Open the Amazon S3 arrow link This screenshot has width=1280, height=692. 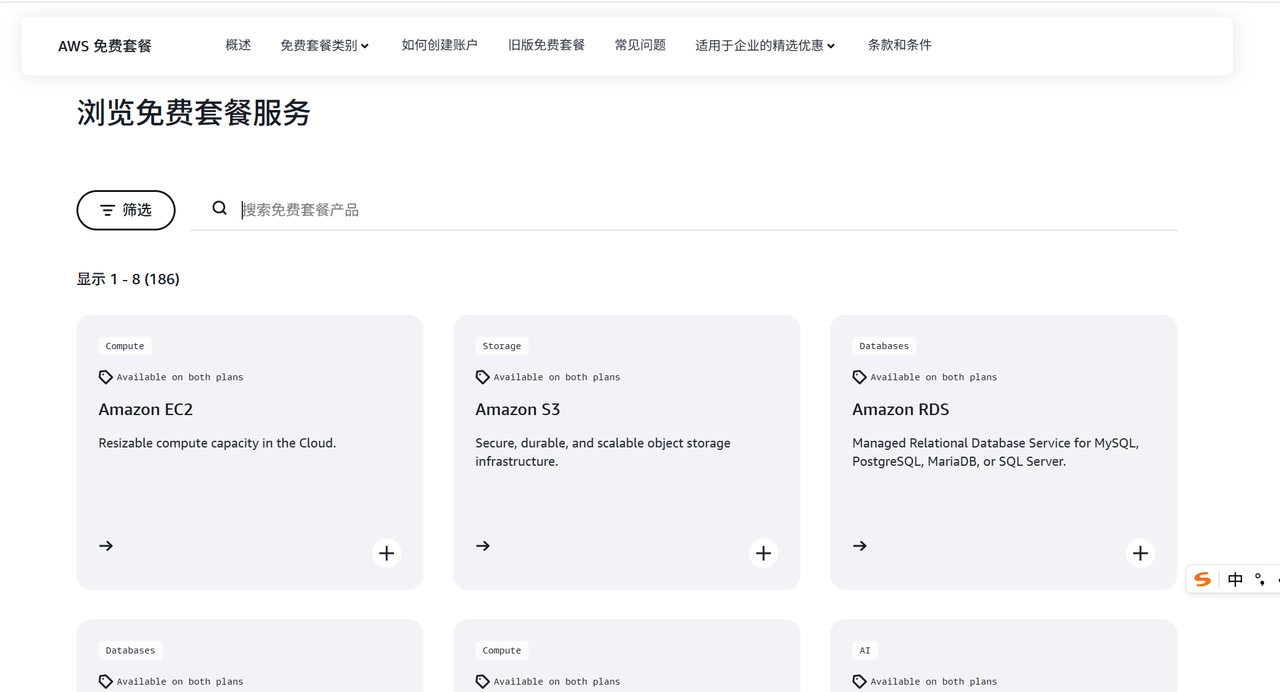click(483, 546)
